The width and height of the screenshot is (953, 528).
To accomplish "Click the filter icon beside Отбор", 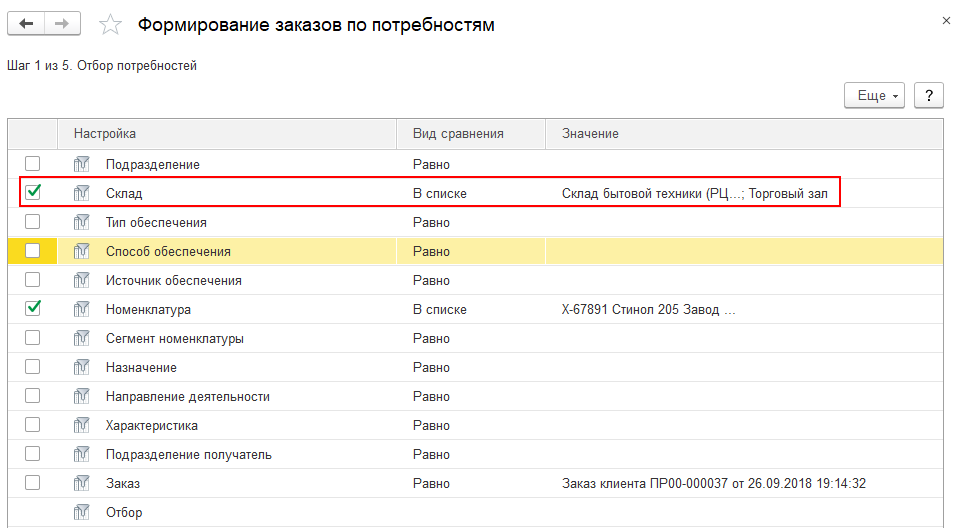I will 82,512.
